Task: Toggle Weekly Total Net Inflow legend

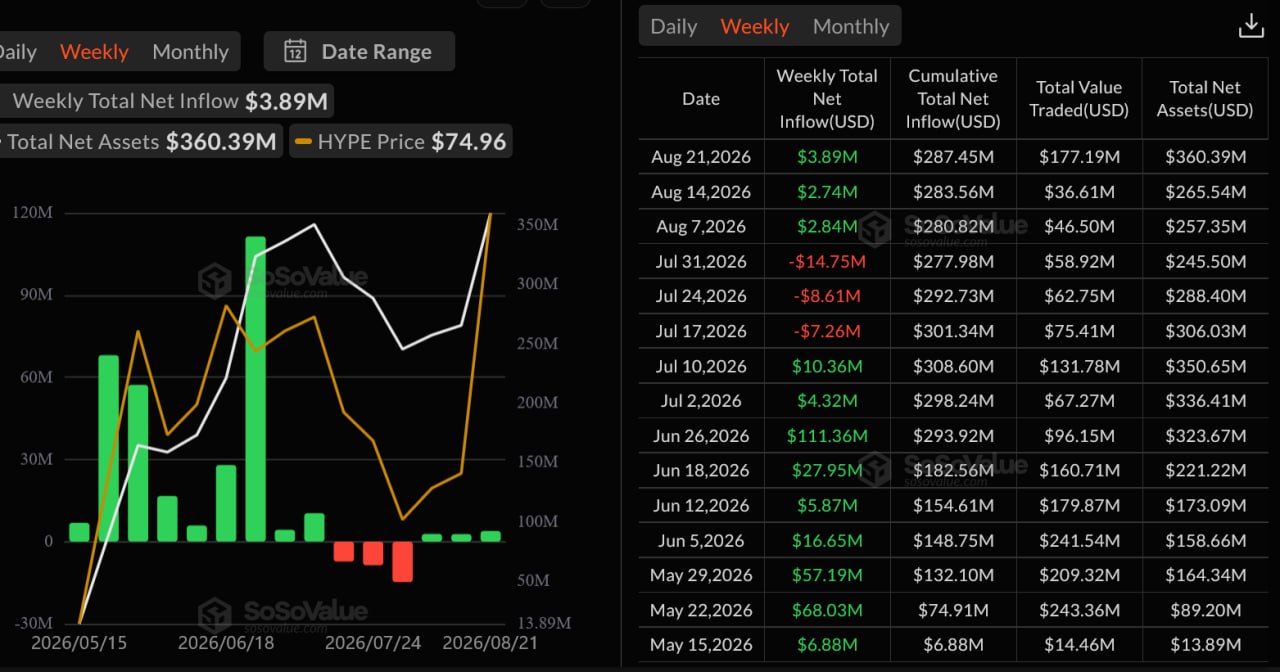Action: tap(165, 101)
